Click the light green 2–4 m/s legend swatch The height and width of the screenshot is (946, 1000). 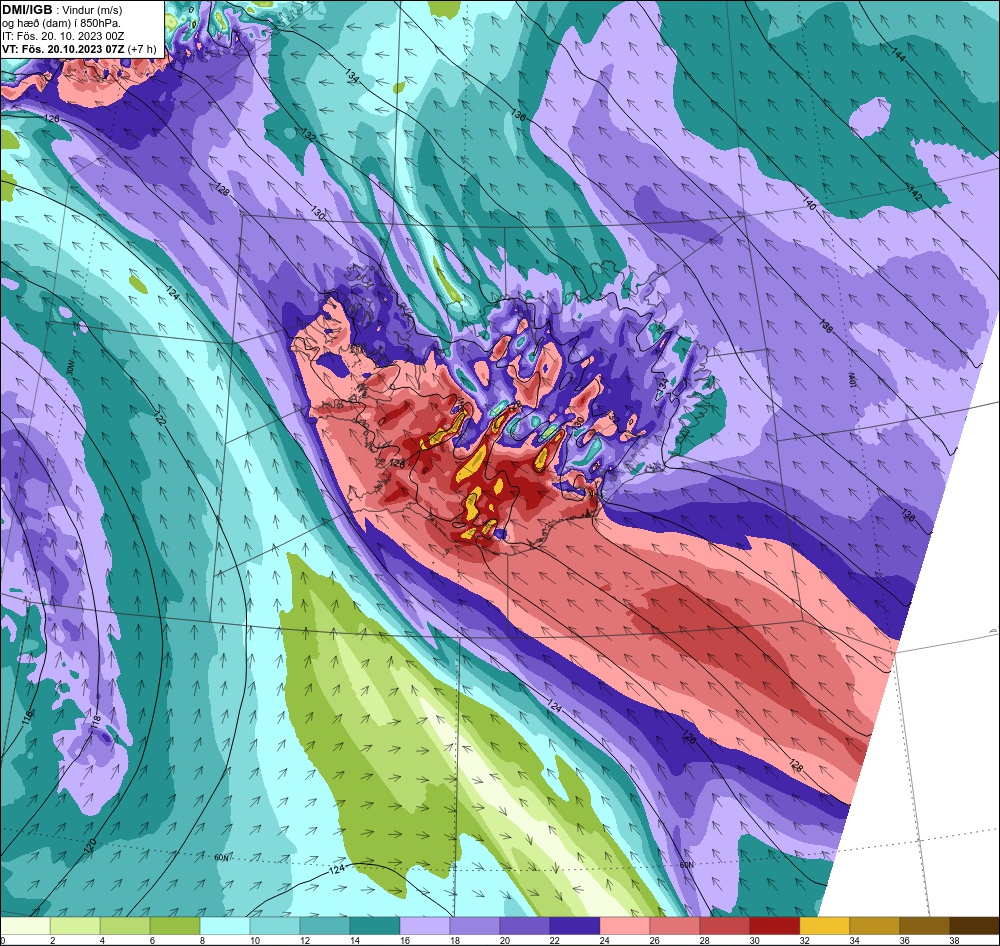click(75, 926)
